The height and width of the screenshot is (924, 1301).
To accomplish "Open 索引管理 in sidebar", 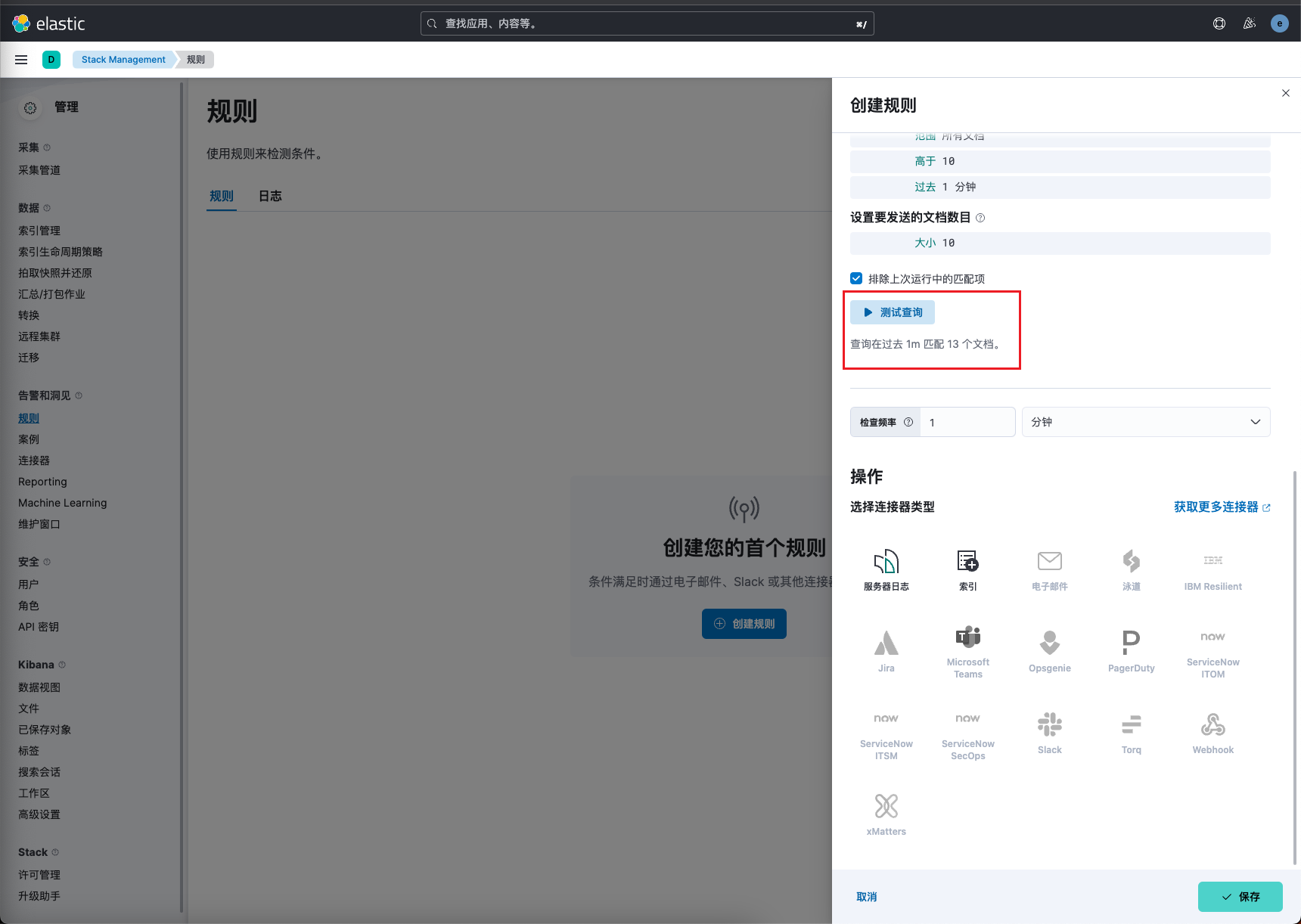I will pos(39,231).
